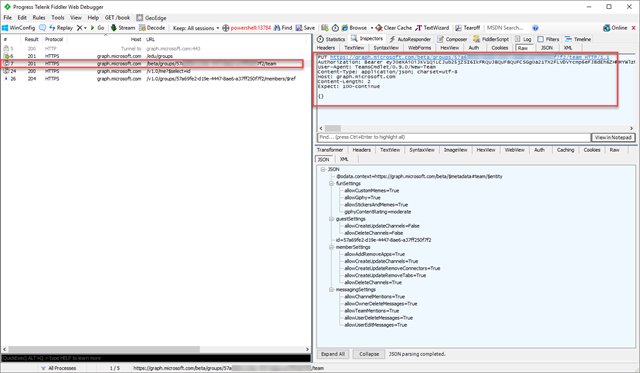640x373 pixels.
Task: Click the Find text box in request pane
Action: (454, 137)
